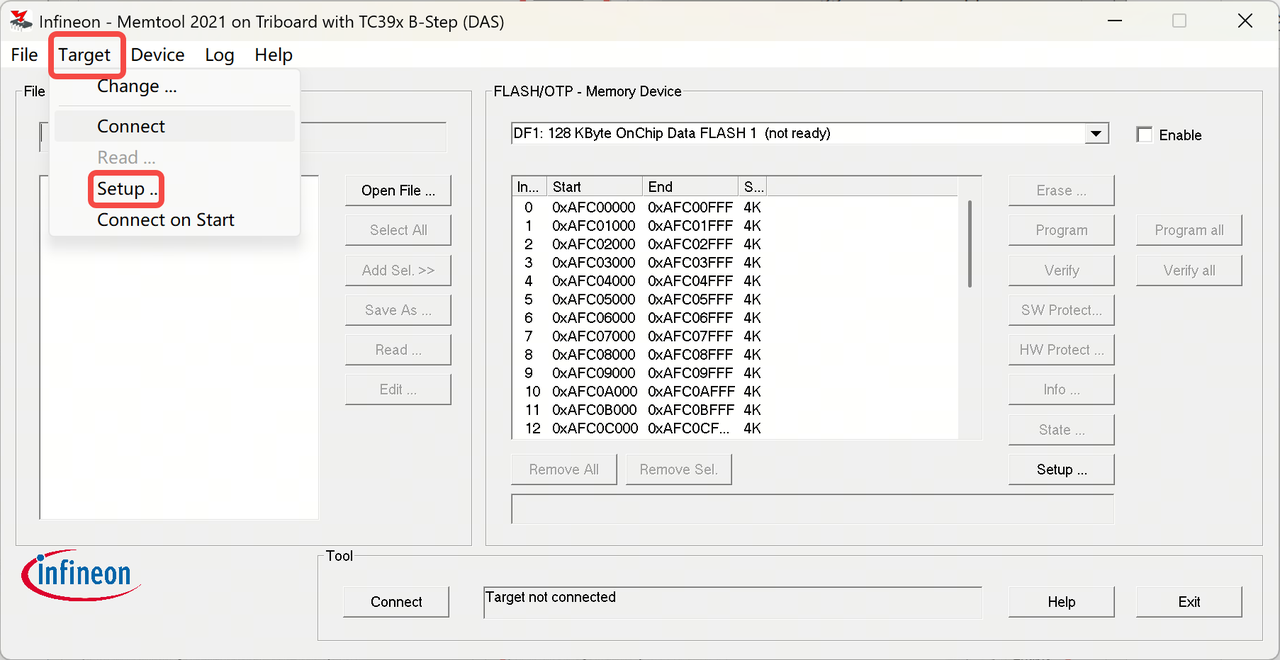
Task: Click the End column header
Action: tap(690, 187)
